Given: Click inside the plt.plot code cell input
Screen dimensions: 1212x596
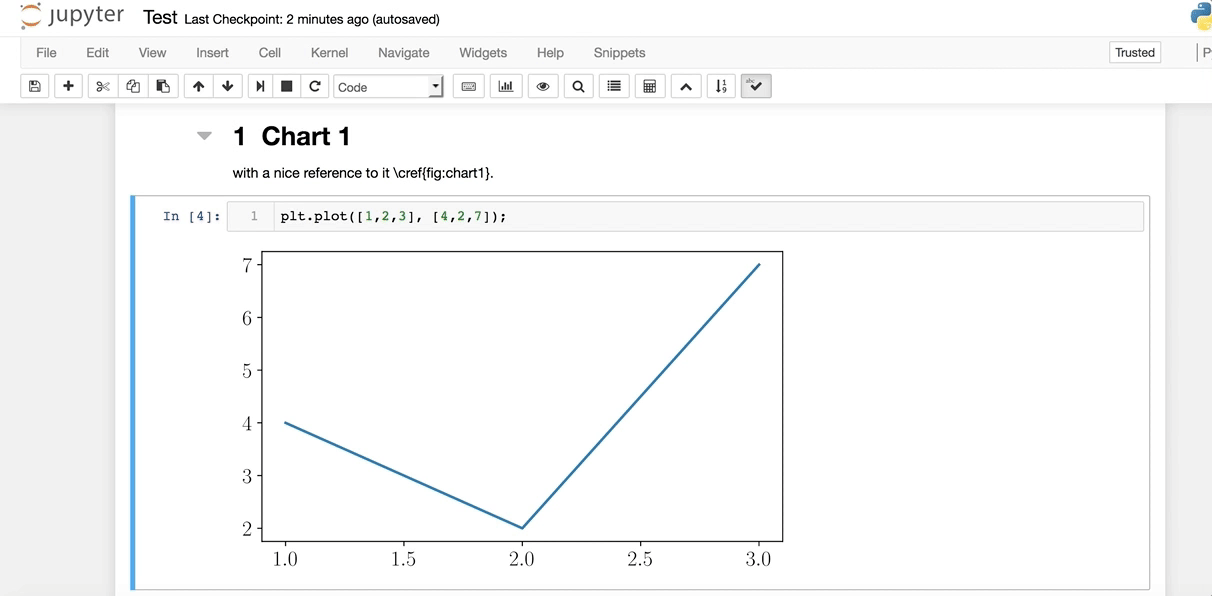Looking at the screenshot, I should click(700, 216).
